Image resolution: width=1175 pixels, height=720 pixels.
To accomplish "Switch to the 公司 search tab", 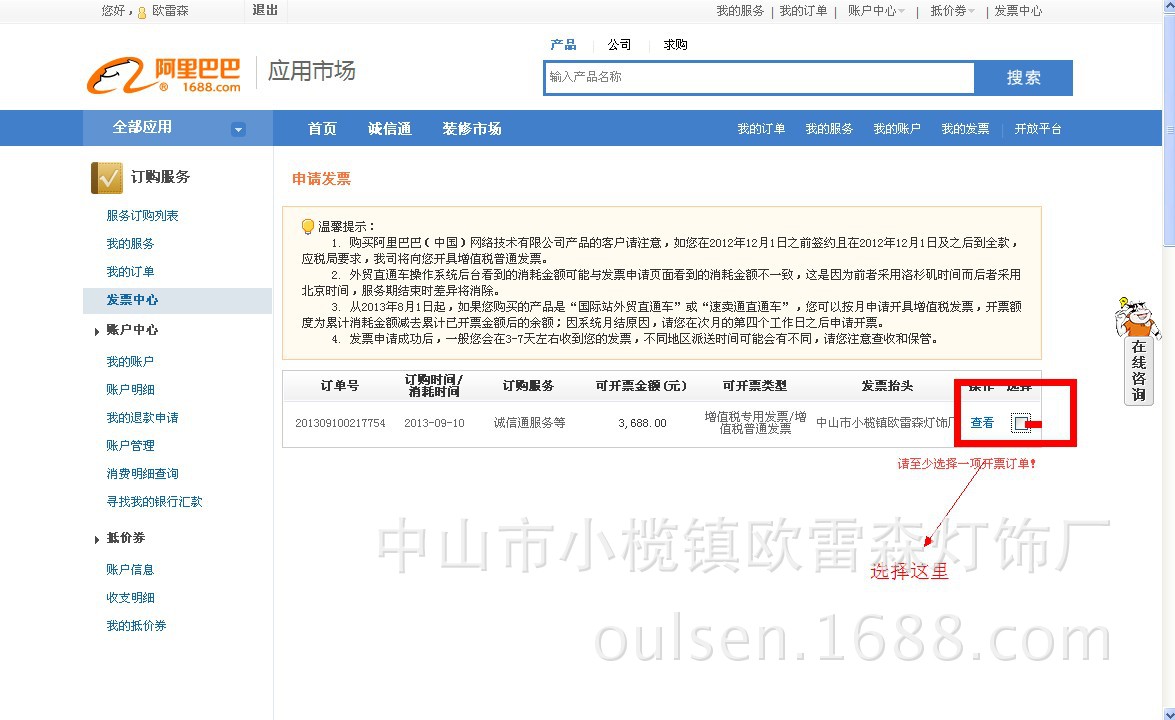I will tap(618, 44).
